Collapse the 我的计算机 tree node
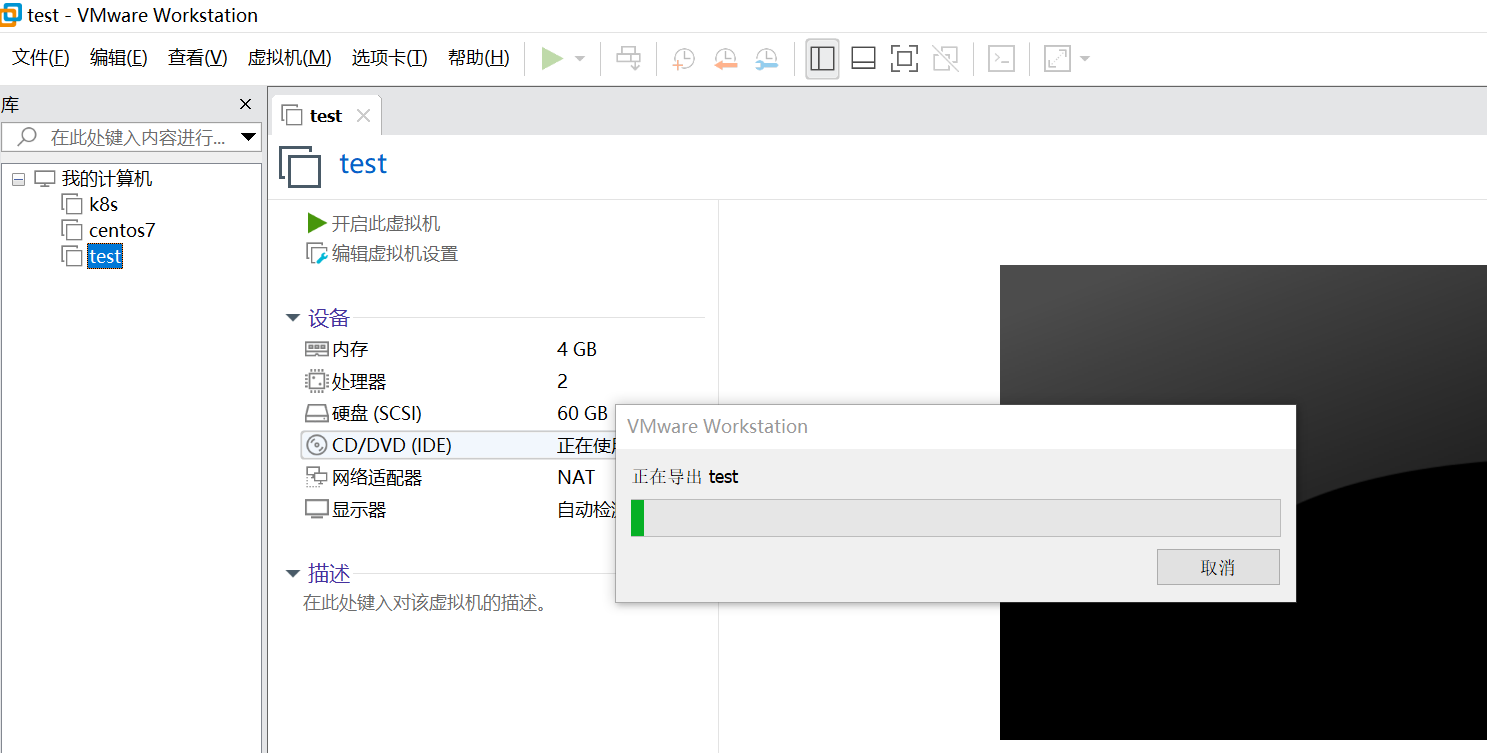This screenshot has width=1487, height=753. click(18, 179)
